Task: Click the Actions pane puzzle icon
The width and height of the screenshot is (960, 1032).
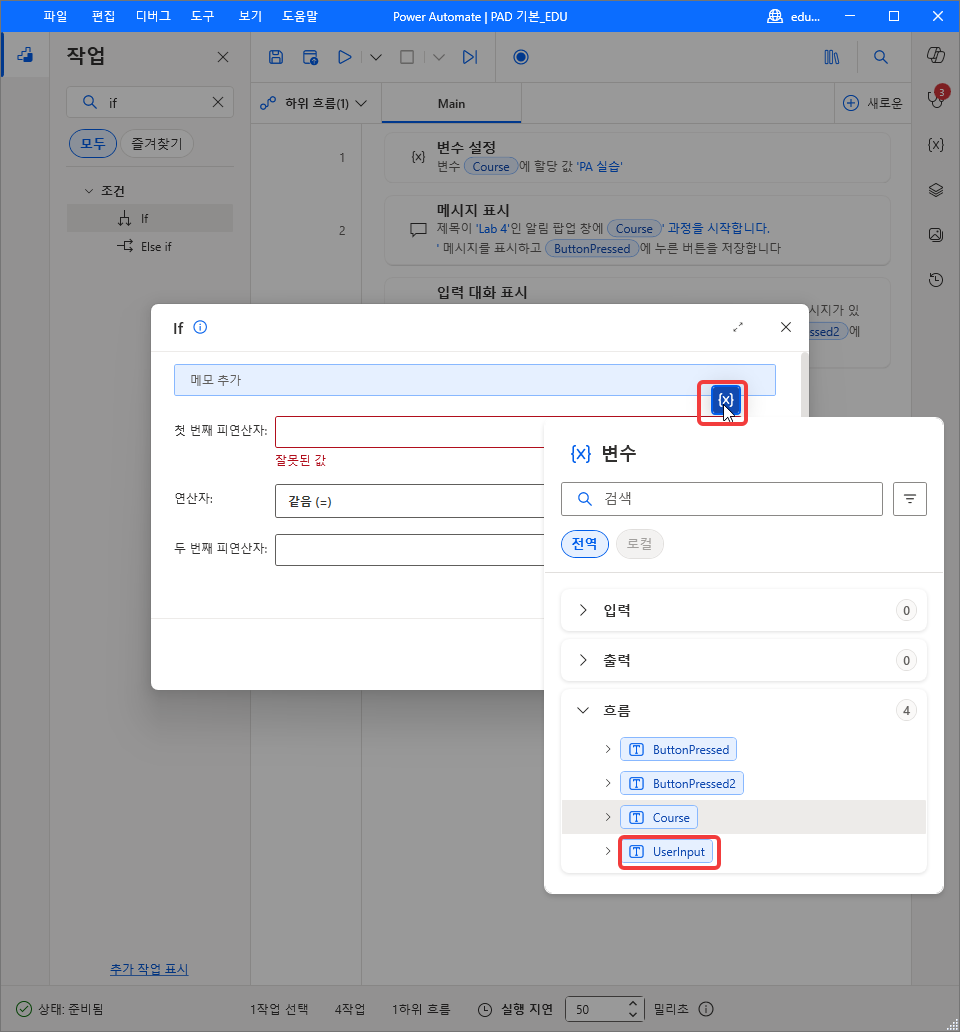Action: click(x=25, y=55)
